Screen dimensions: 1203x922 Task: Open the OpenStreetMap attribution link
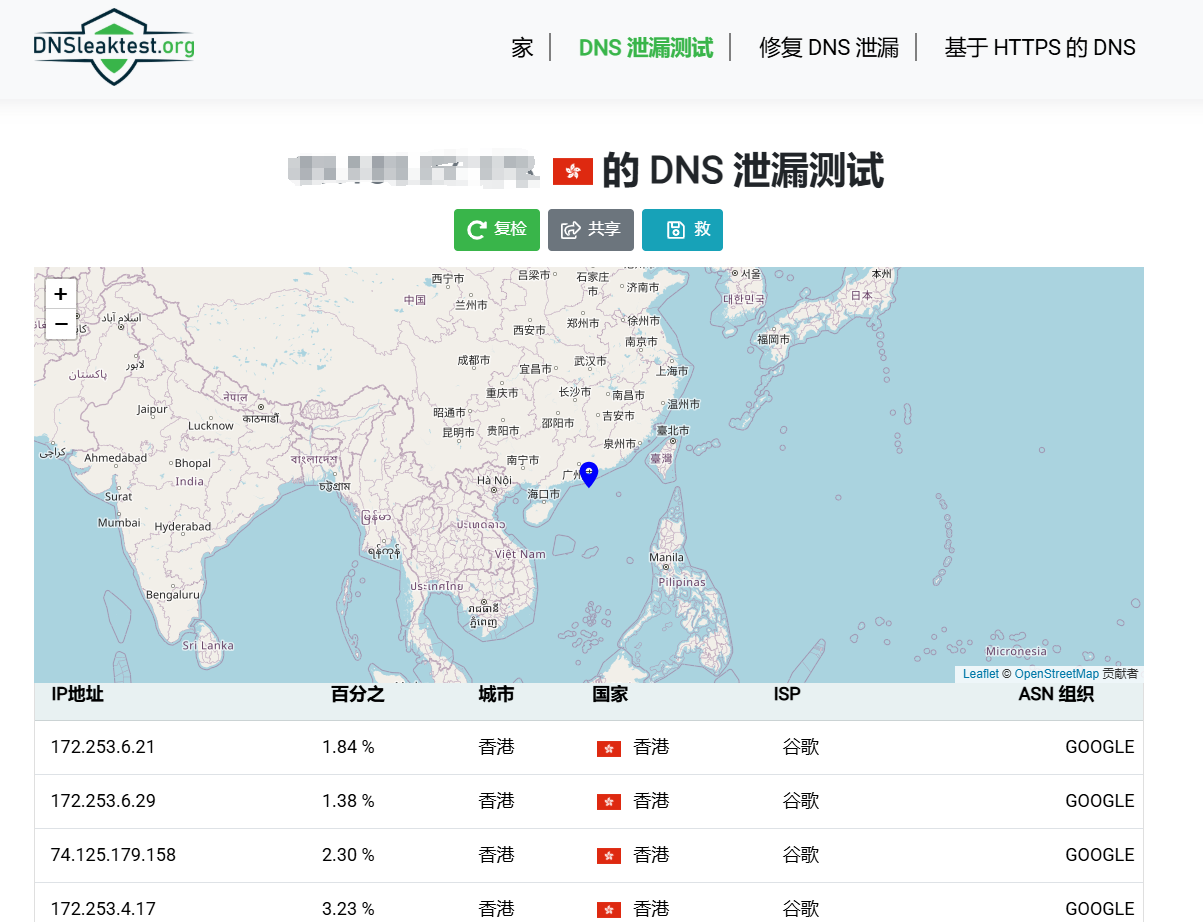point(1056,674)
